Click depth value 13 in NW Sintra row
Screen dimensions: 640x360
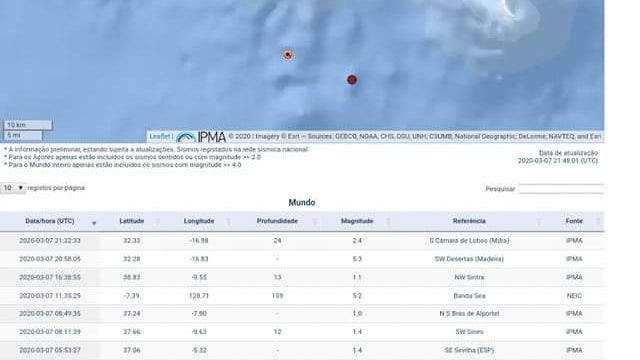coord(277,277)
